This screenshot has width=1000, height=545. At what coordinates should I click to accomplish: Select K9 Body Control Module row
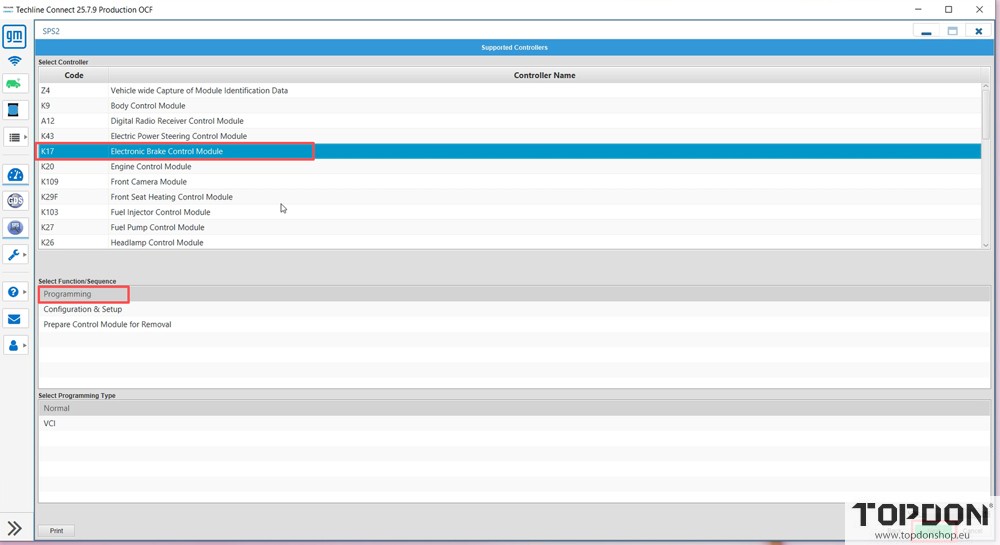point(147,106)
